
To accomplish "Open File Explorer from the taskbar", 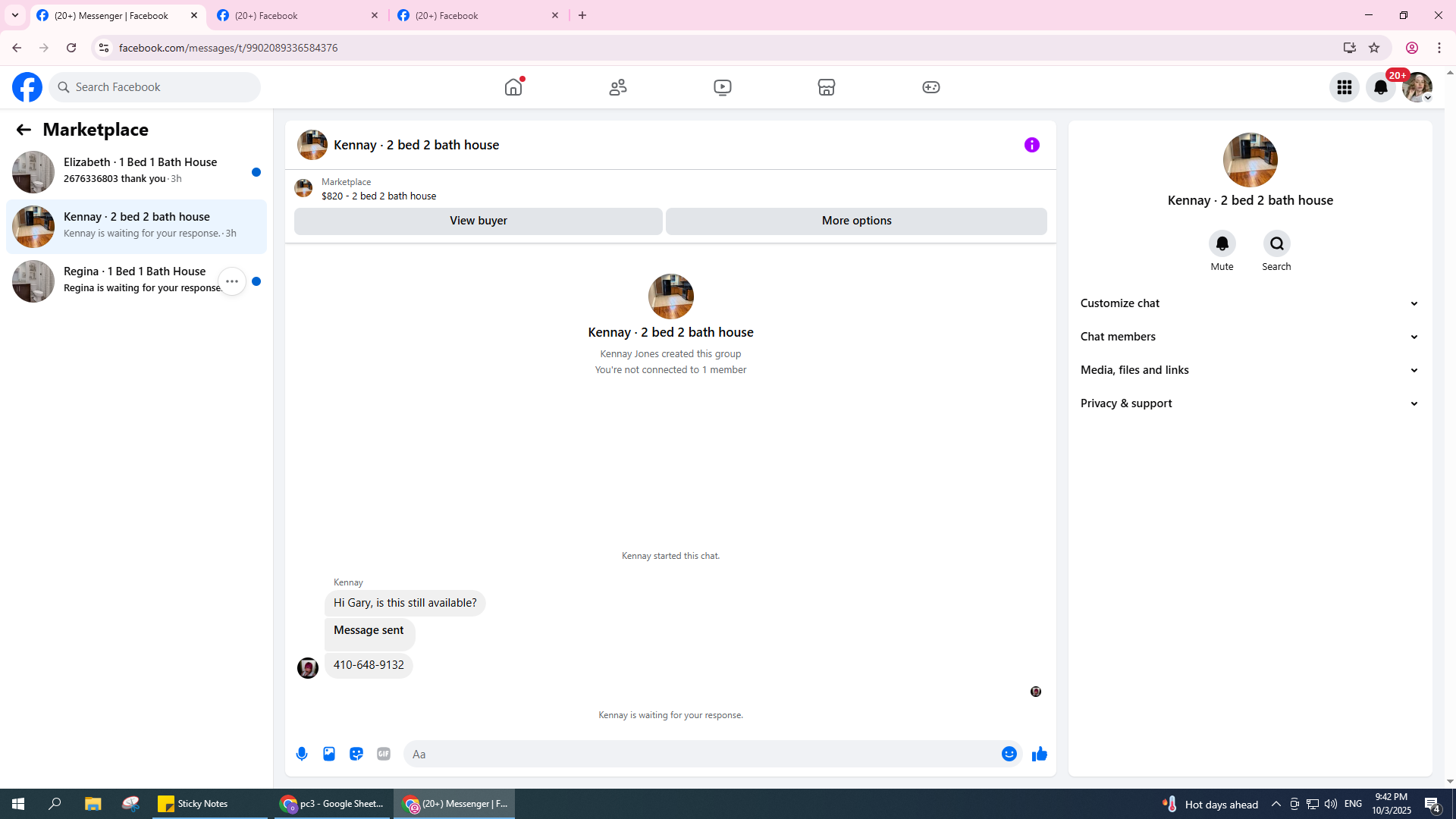I will point(93,804).
